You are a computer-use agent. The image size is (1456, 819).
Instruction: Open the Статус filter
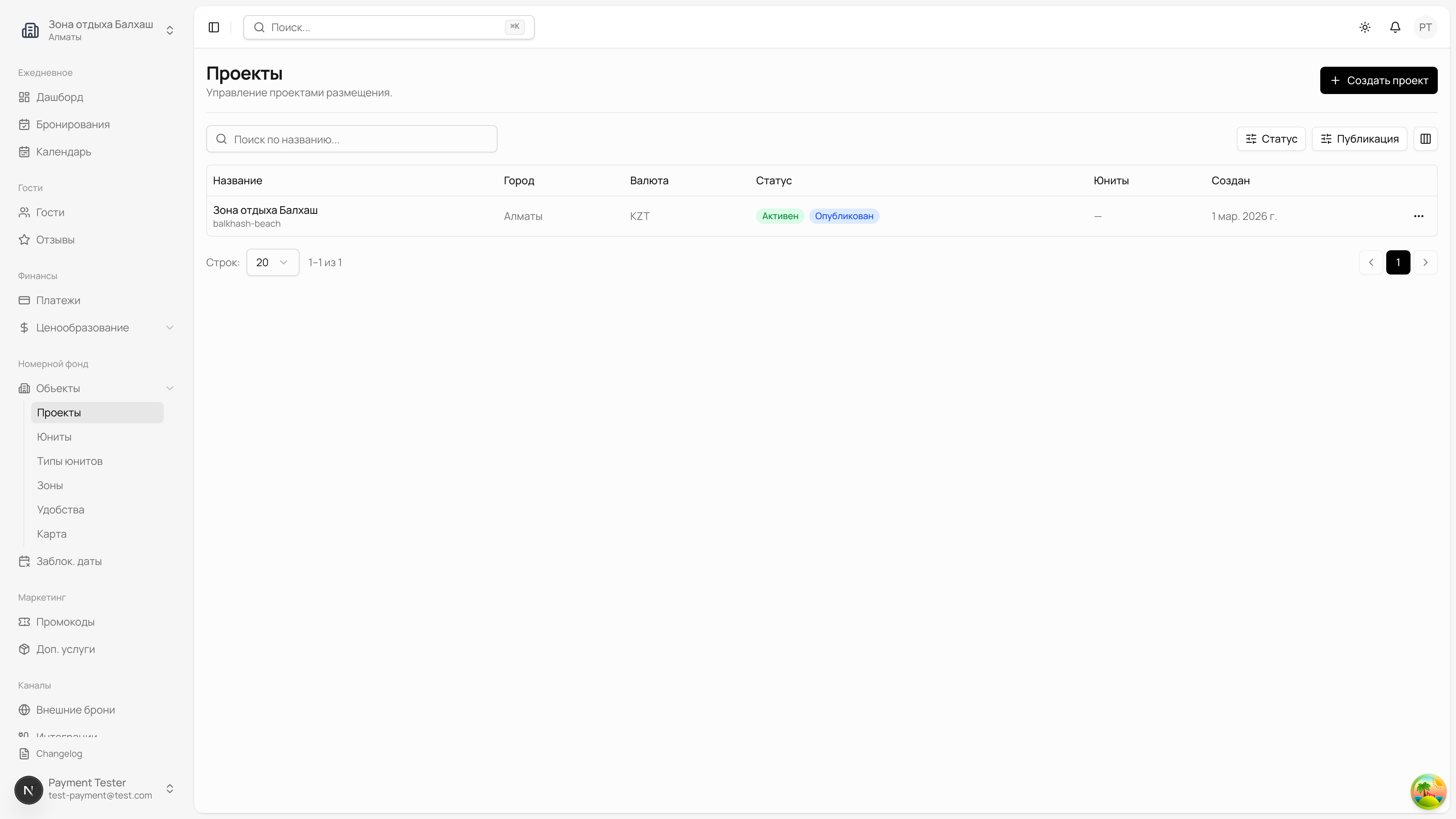click(1271, 138)
